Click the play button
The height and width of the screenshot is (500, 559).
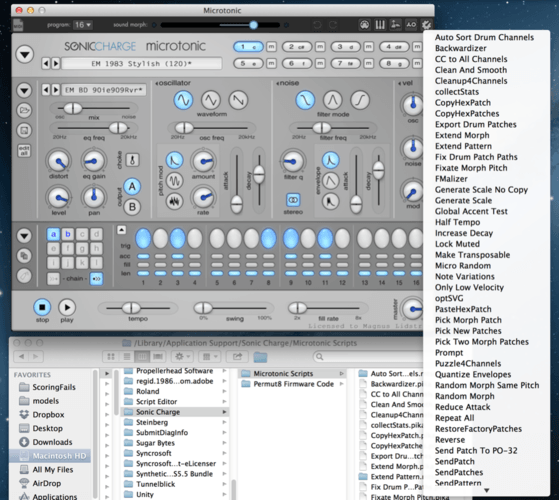(67, 307)
